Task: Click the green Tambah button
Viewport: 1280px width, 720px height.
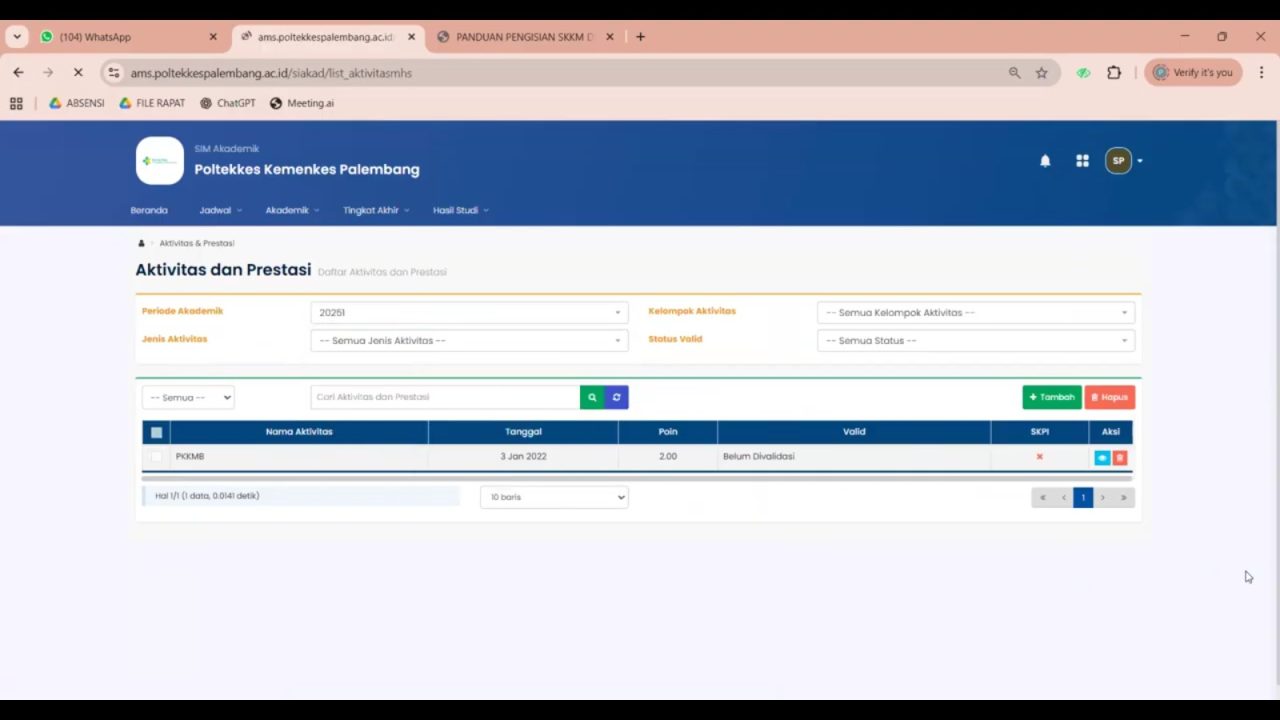Action: [x=1051, y=397]
